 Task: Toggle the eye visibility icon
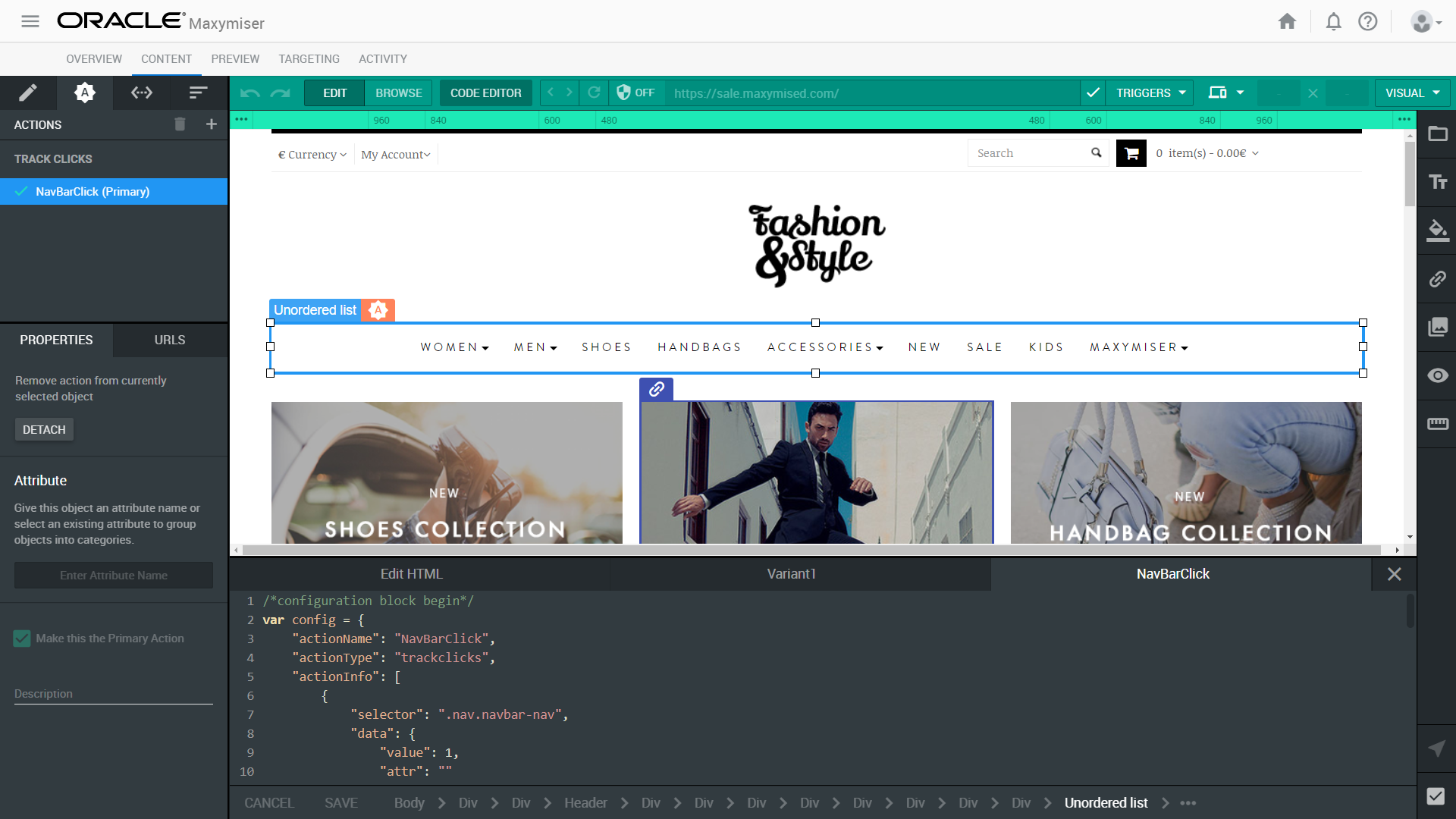click(1437, 375)
